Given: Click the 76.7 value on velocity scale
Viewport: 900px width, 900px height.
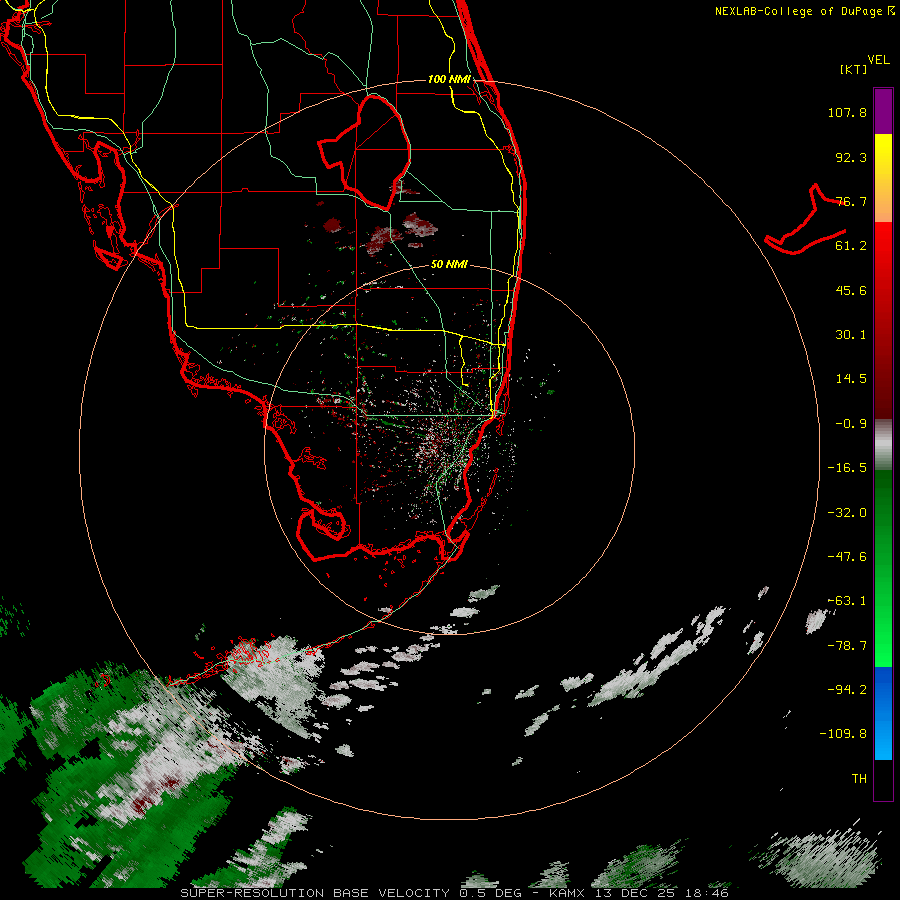Looking at the screenshot, I should click(851, 201).
